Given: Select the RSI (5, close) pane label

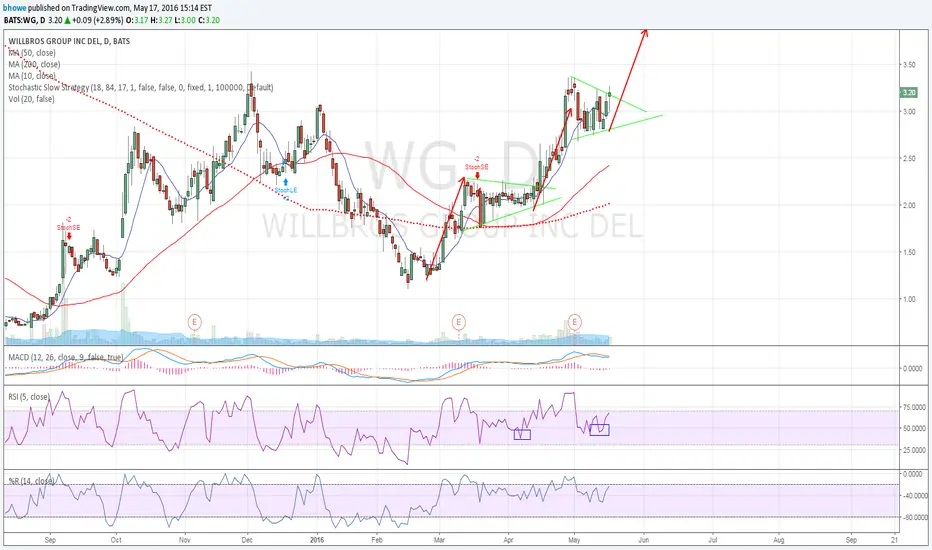Looking at the screenshot, I should click(x=29, y=397).
